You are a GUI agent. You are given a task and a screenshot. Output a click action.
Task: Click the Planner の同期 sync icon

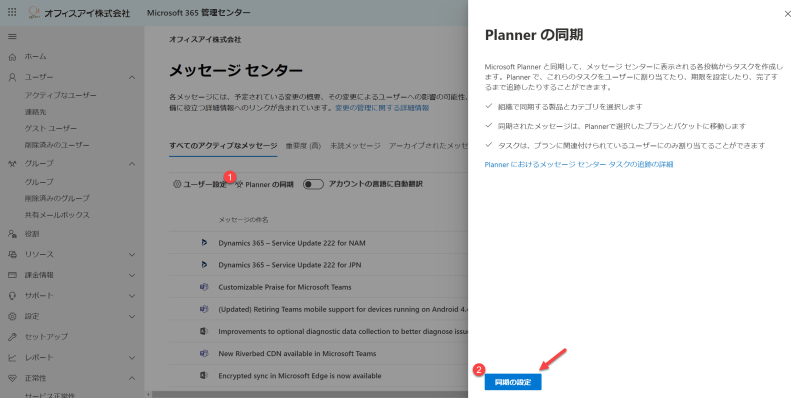[x=239, y=184]
